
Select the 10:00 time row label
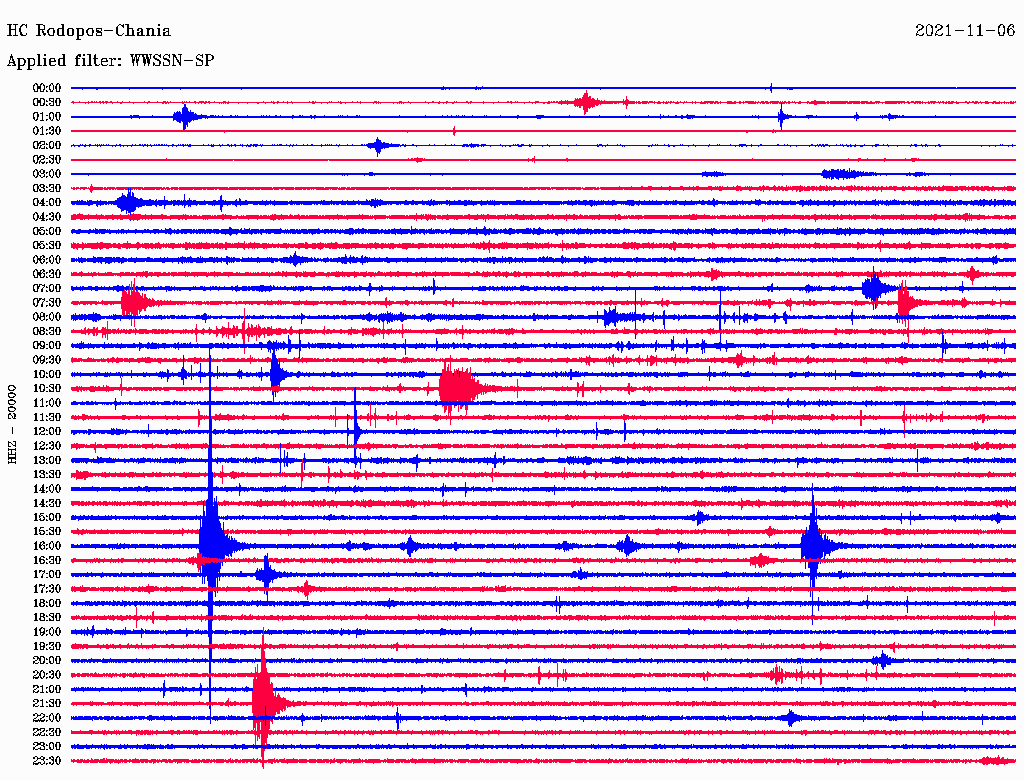(x=47, y=374)
